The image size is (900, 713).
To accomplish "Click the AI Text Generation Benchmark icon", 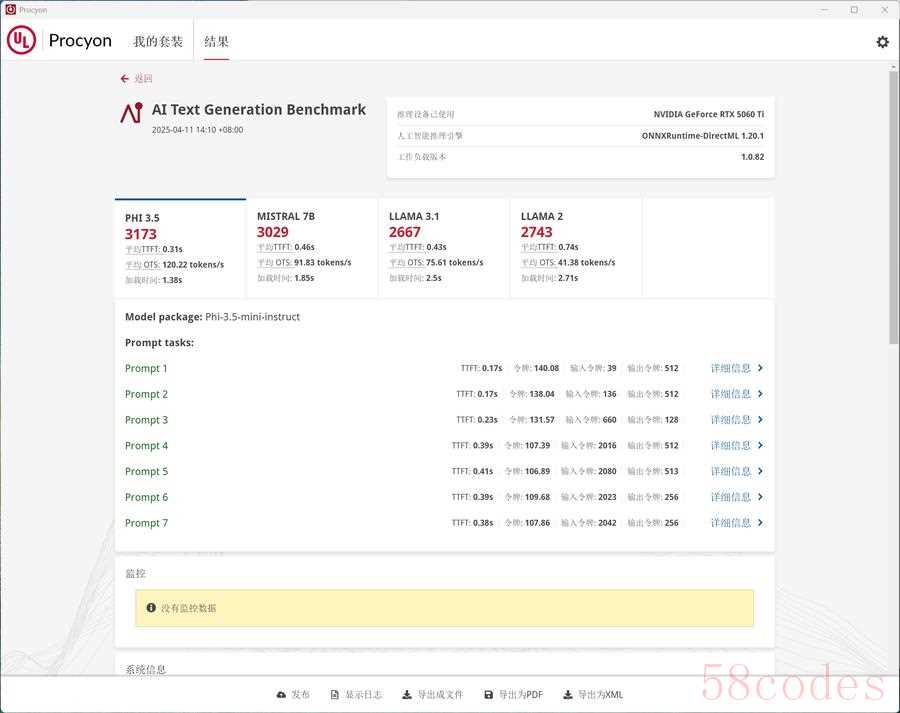I will 131,113.
